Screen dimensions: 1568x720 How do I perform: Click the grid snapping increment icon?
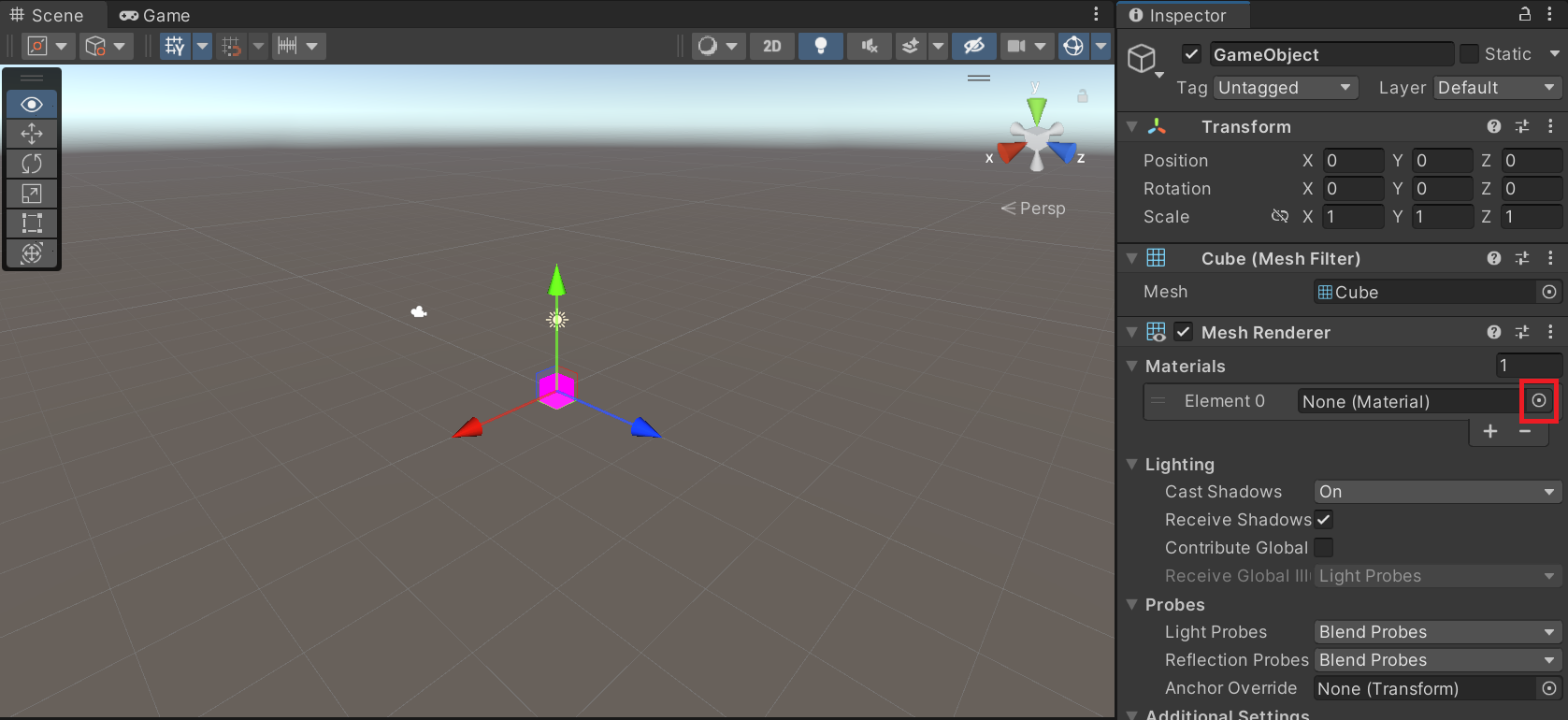(x=231, y=46)
